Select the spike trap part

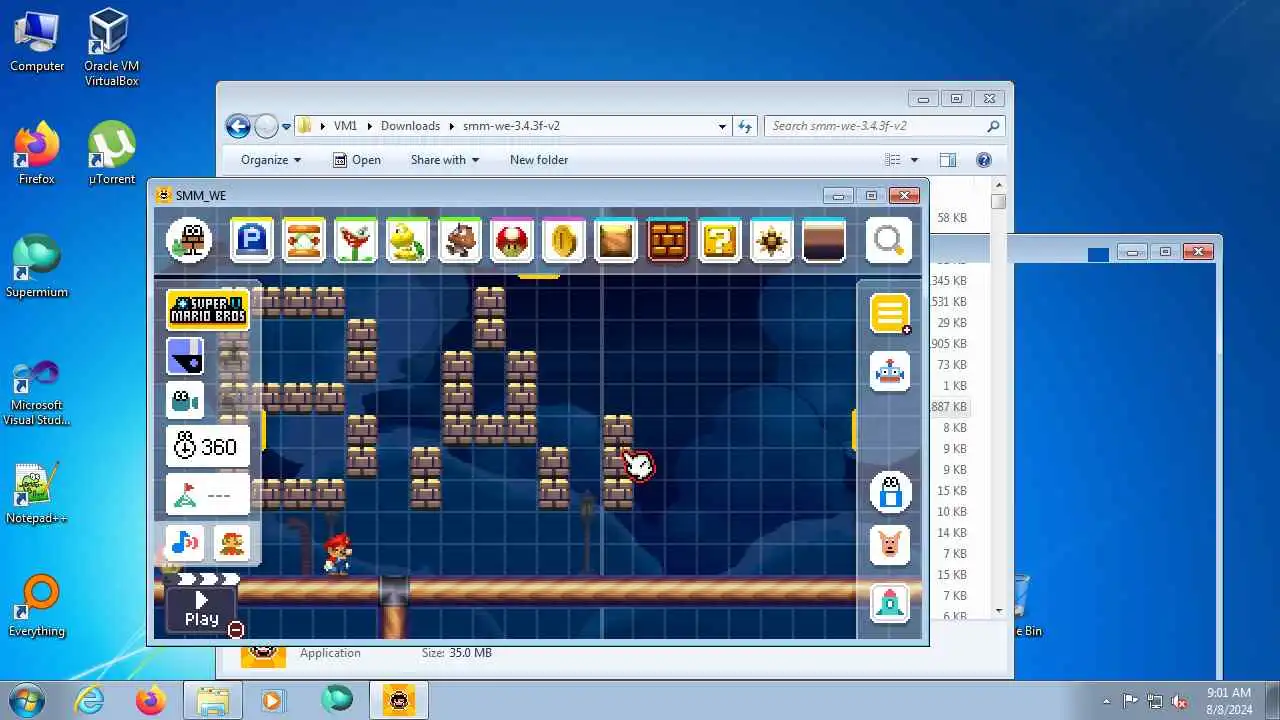point(772,240)
